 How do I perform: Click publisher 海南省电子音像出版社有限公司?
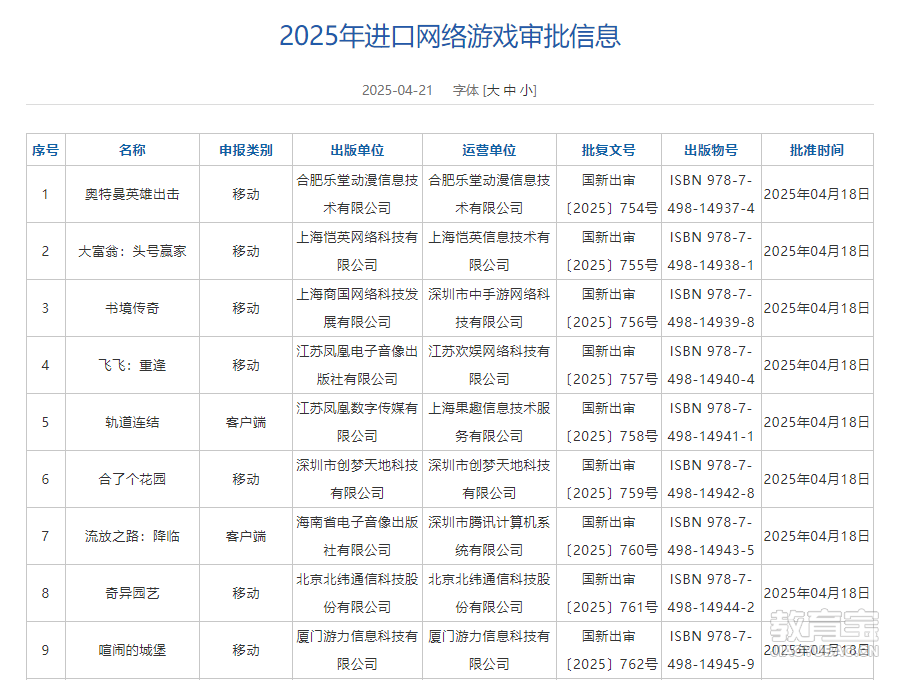[x=357, y=536]
